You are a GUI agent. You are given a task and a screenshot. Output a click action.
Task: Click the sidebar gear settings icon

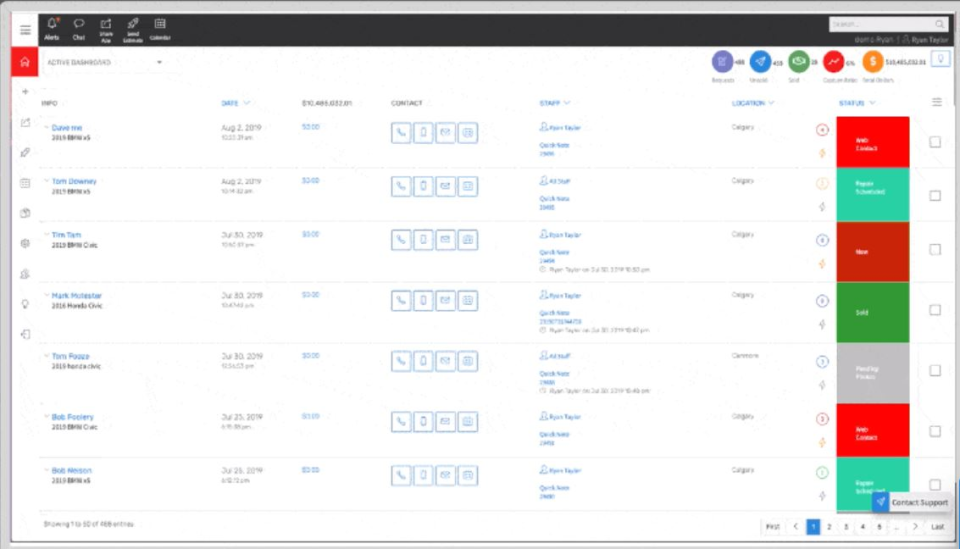coord(25,243)
